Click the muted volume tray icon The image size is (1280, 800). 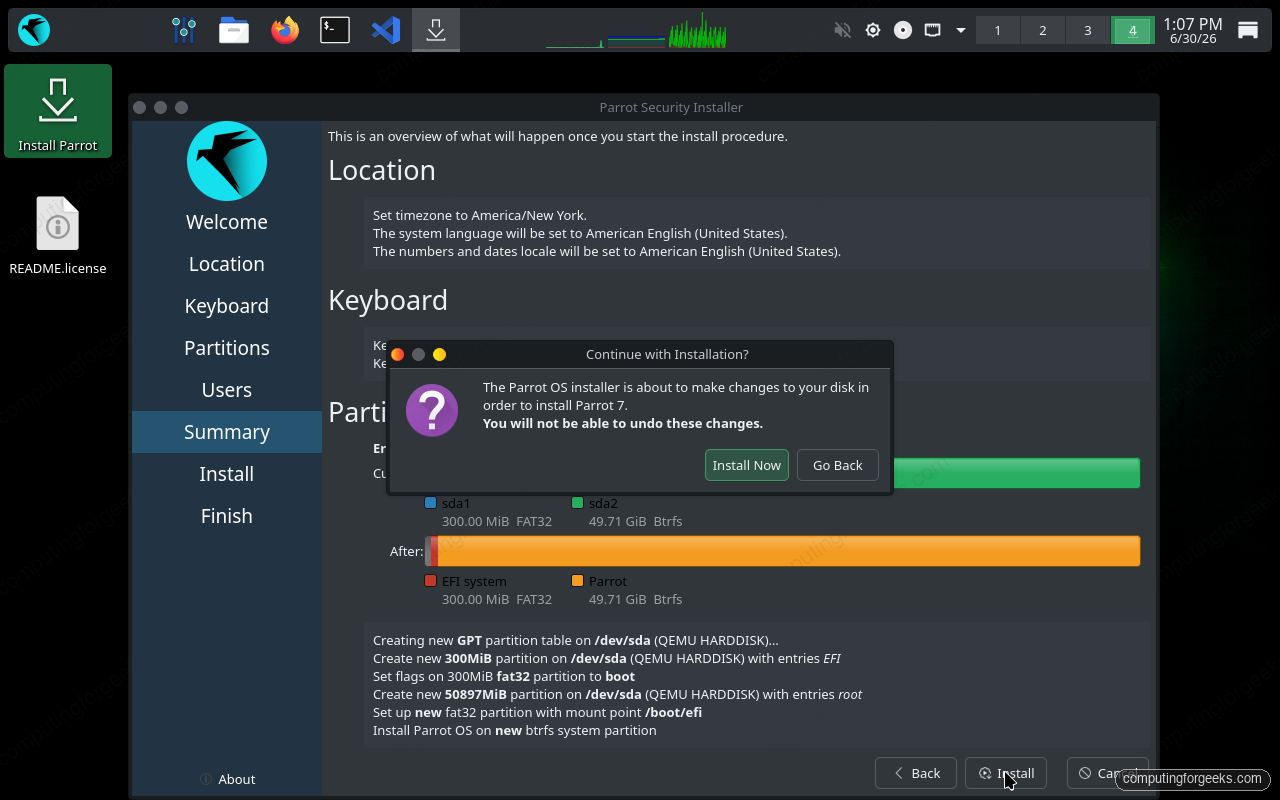pyautogui.click(x=842, y=30)
